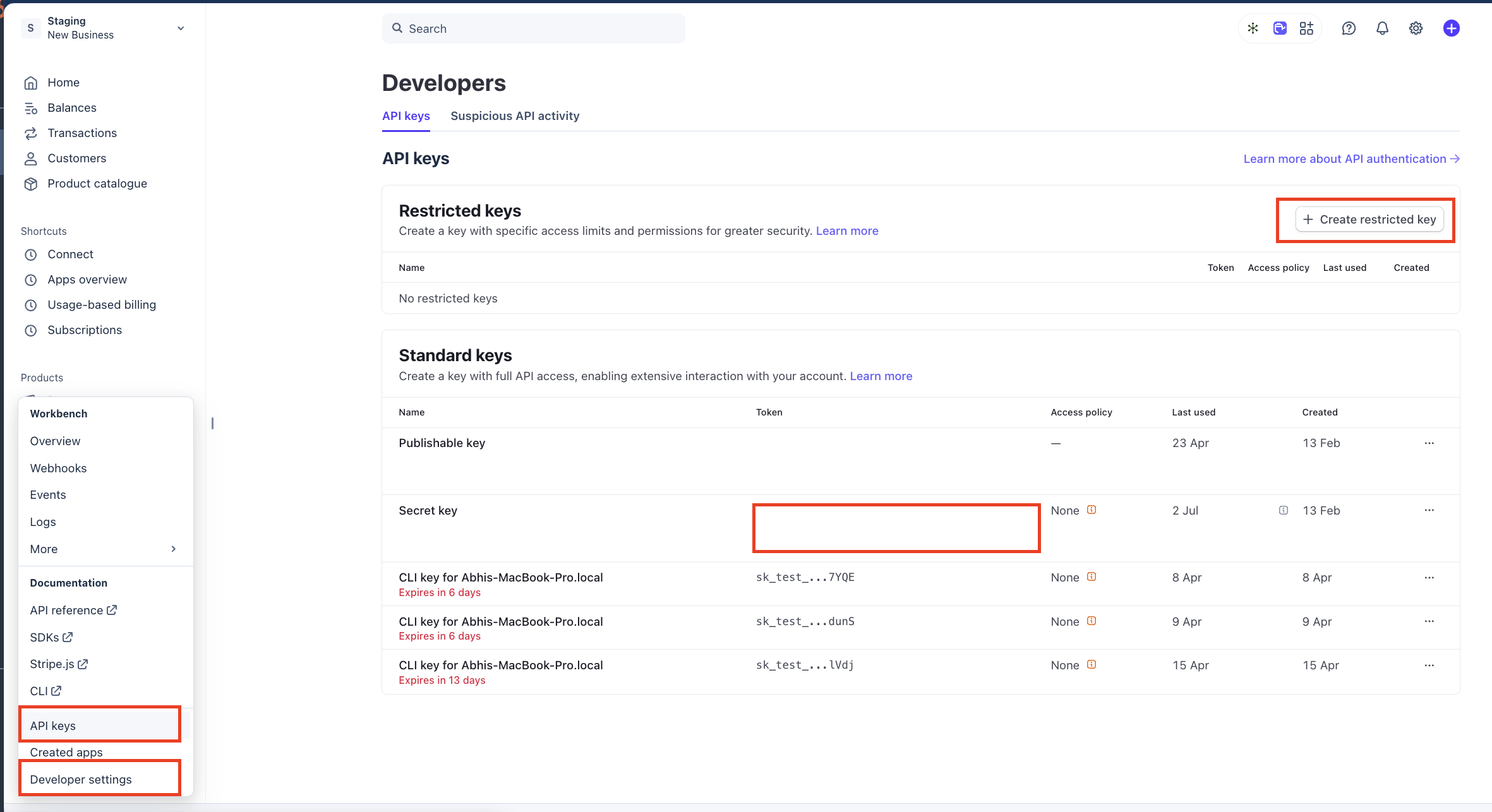Click info icon next to Secret key None
This screenshot has height=812, width=1492.
click(1092, 510)
